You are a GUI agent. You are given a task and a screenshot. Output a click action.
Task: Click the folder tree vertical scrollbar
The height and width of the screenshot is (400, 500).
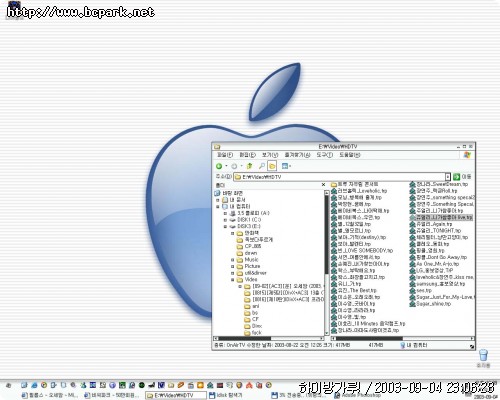coord(326,263)
